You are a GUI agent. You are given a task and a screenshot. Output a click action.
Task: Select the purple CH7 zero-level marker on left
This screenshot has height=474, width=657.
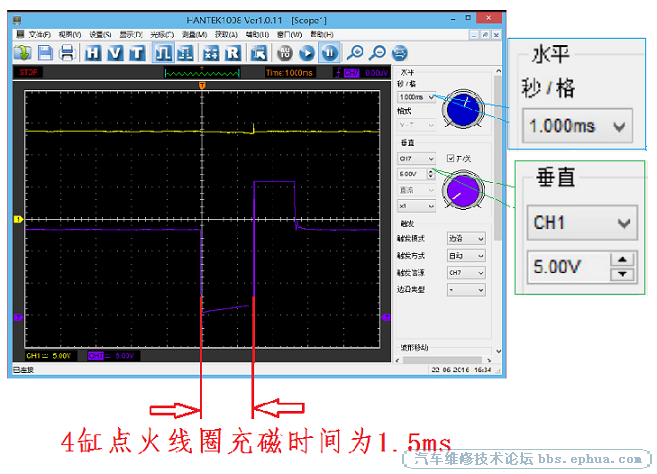point(18,317)
